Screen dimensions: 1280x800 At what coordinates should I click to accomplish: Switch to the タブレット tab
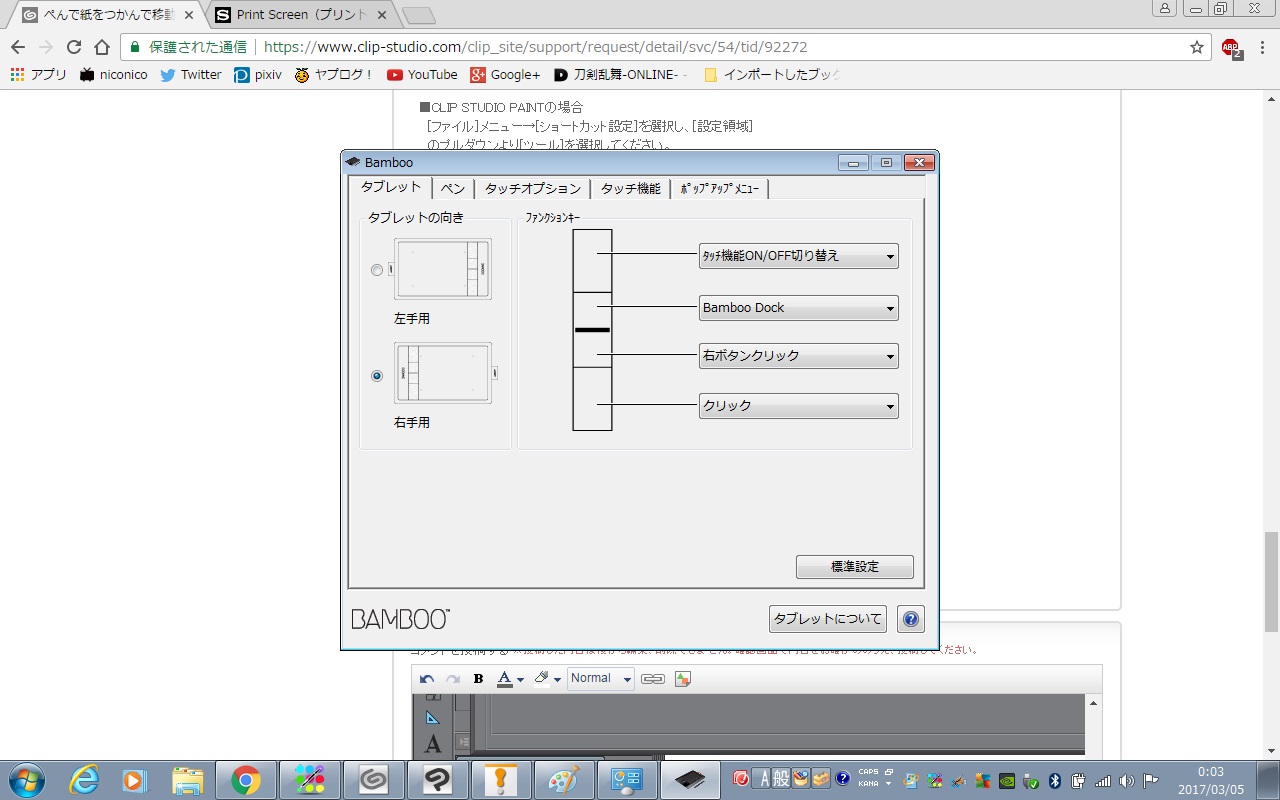point(391,187)
